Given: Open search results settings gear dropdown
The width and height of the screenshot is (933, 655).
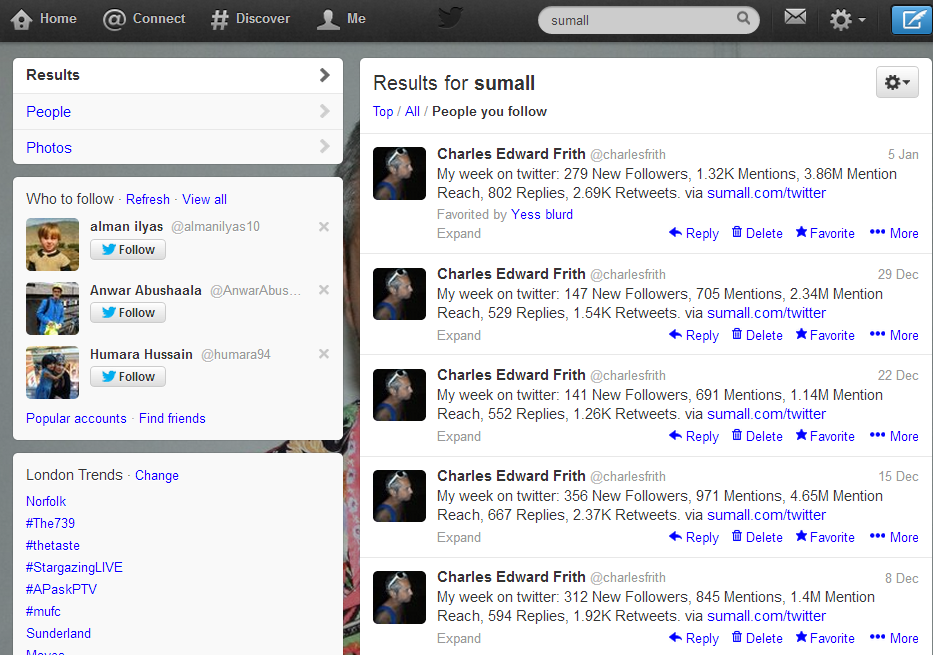Looking at the screenshot, I should click(x=897, y=82).
